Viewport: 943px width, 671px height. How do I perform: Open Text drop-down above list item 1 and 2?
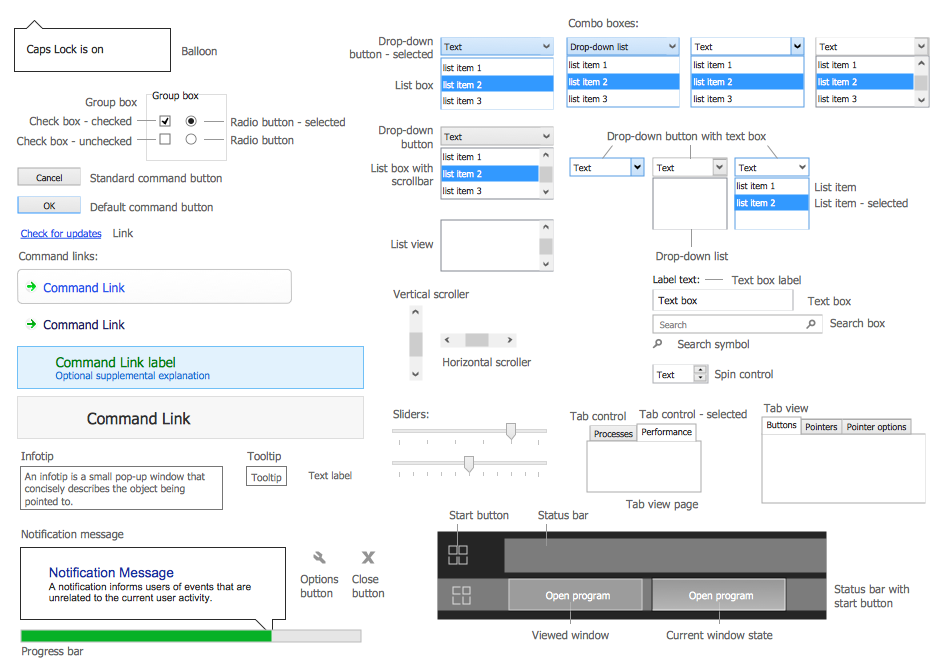[772, 167]
